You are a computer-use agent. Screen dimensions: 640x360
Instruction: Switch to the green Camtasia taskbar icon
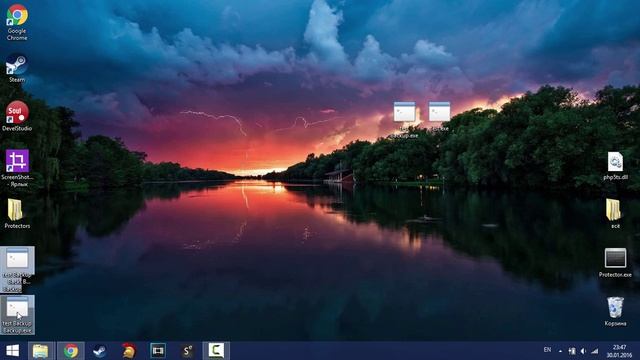pos(216,351)
